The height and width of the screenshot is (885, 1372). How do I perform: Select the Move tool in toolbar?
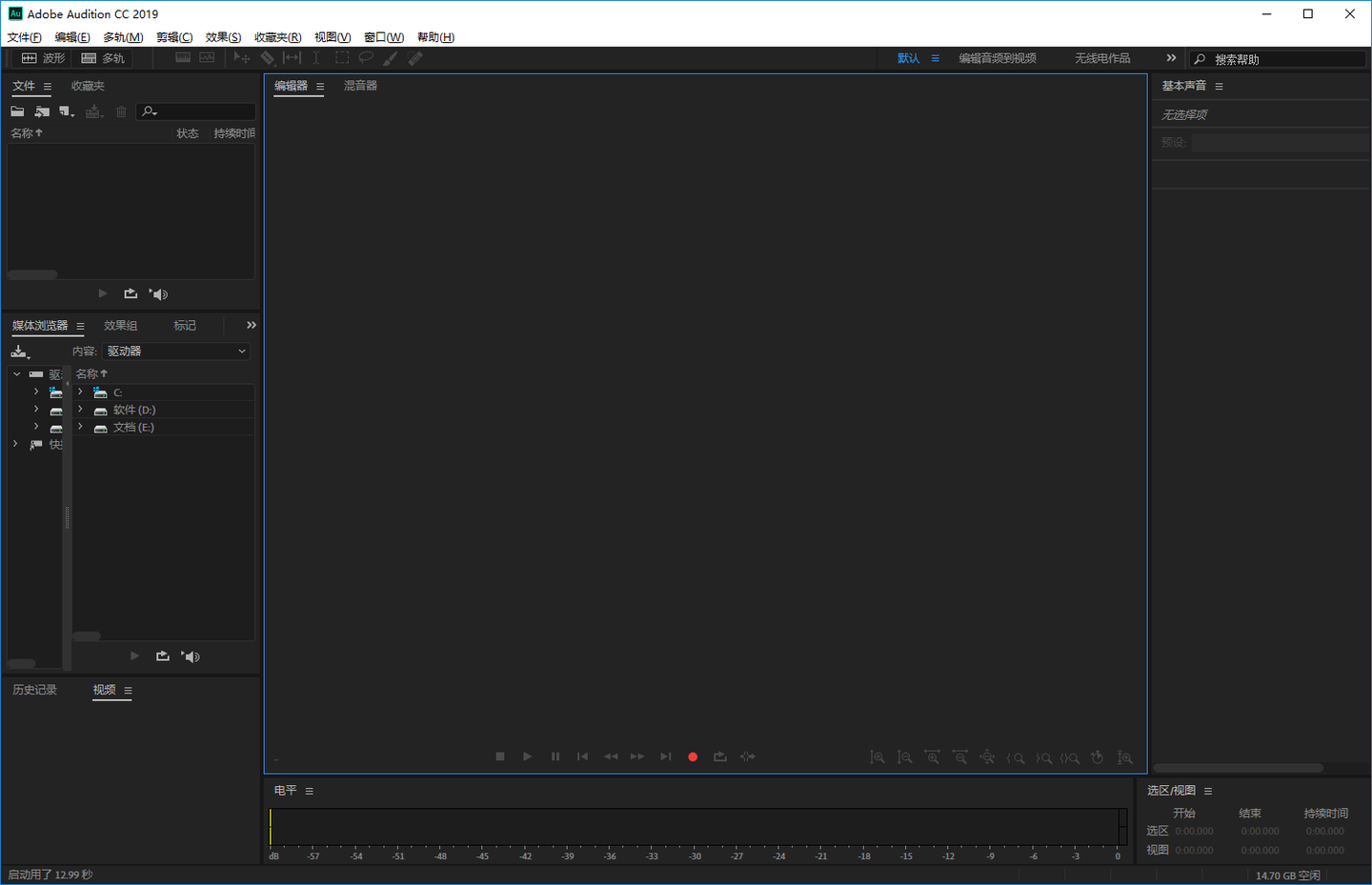[242, 58]
